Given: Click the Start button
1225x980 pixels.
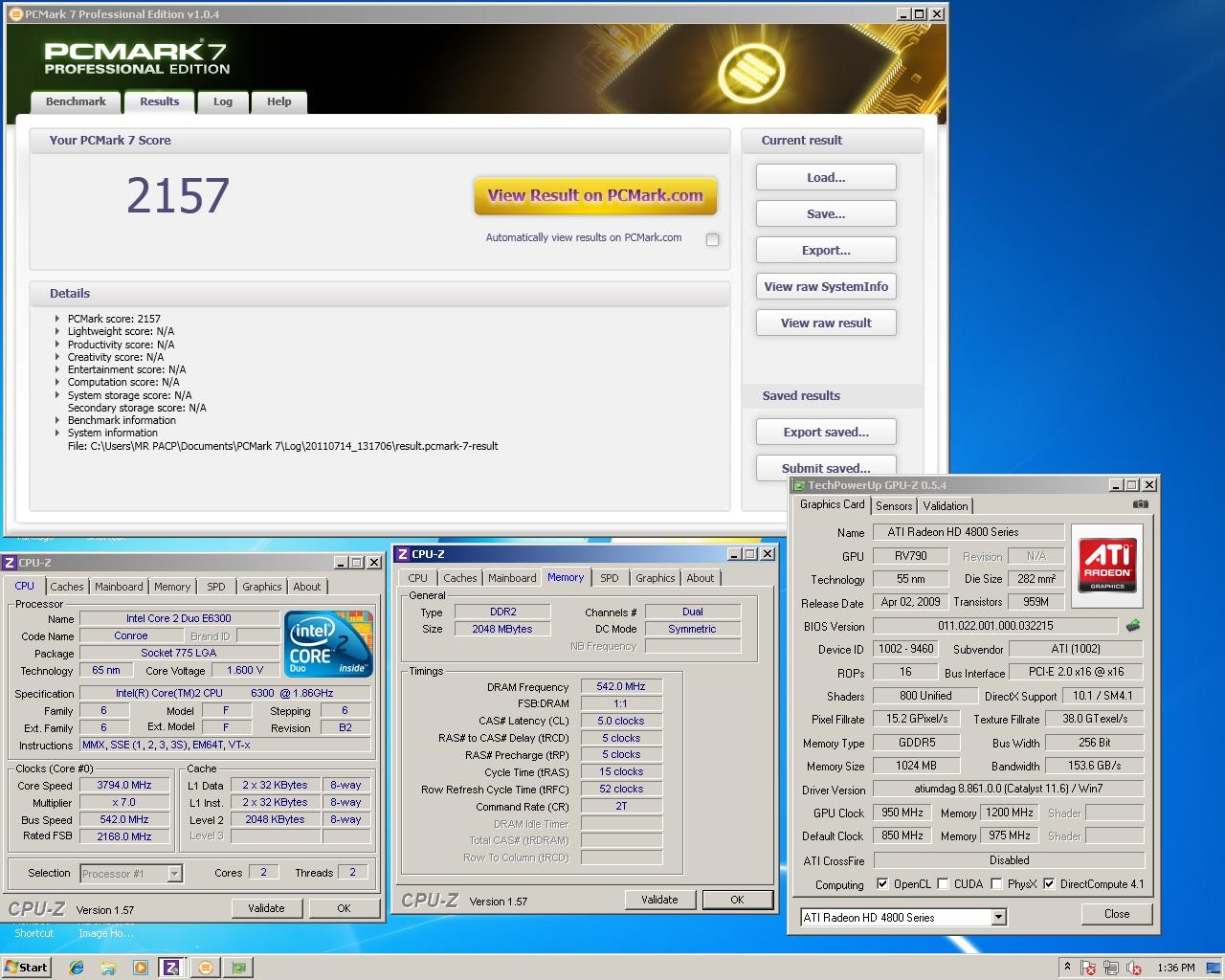Looking at the screenshot, I should tap(26, 968).
